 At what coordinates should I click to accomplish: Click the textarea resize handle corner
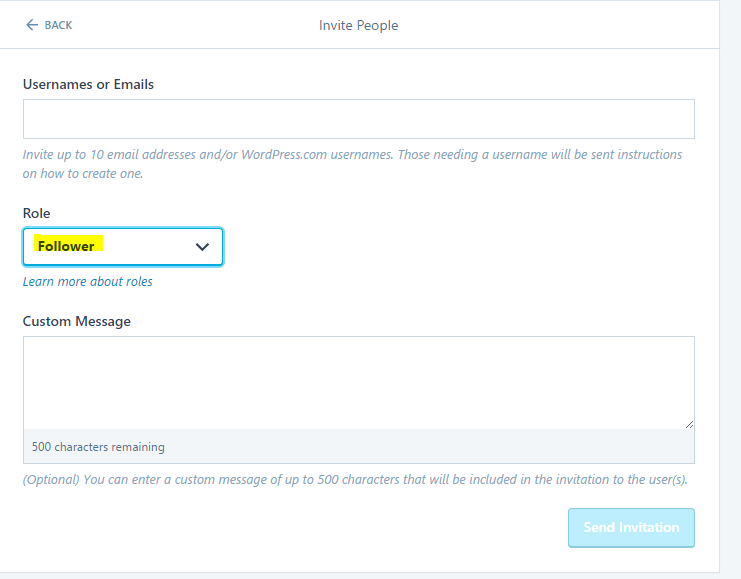[688, 424]
